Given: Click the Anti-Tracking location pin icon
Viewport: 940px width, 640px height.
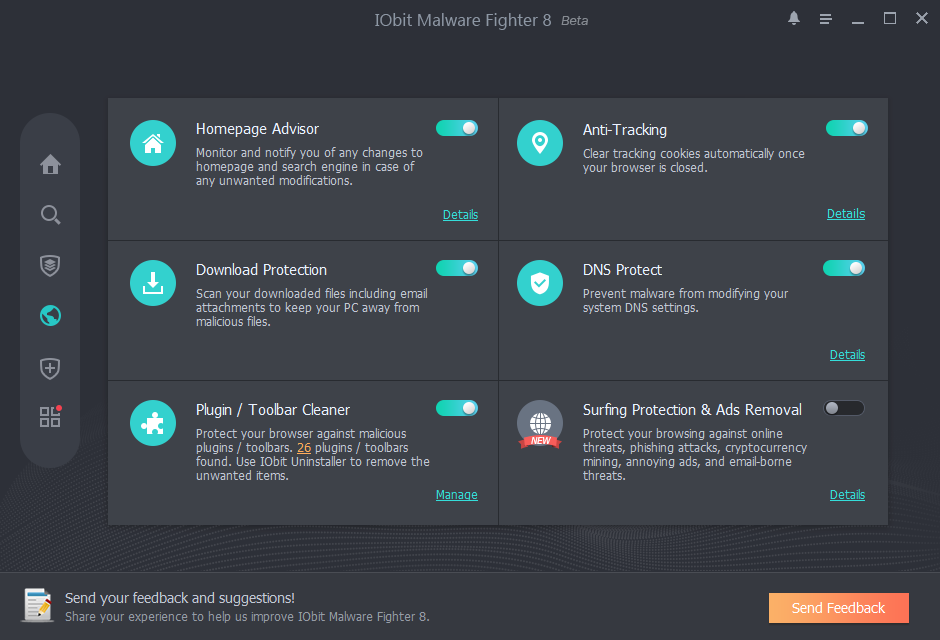Looking at the screenshot, I should (540, 144).
